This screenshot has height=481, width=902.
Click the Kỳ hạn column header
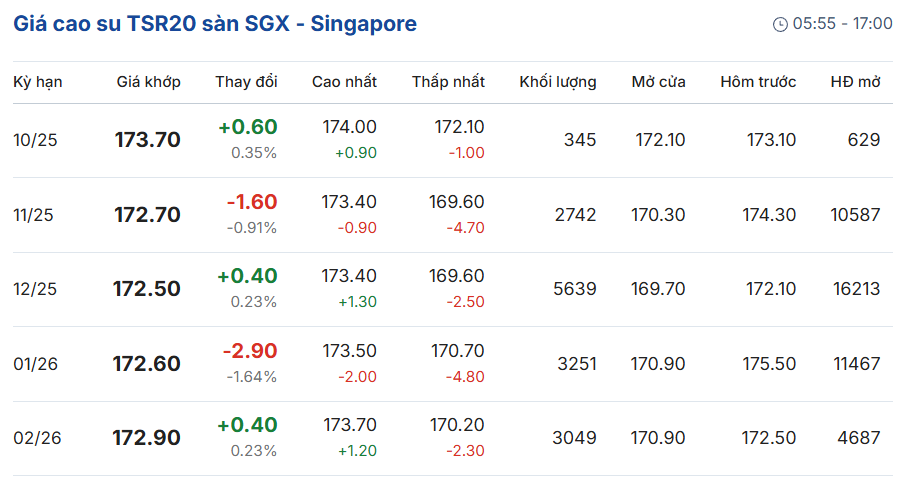[x=38, y=82]
